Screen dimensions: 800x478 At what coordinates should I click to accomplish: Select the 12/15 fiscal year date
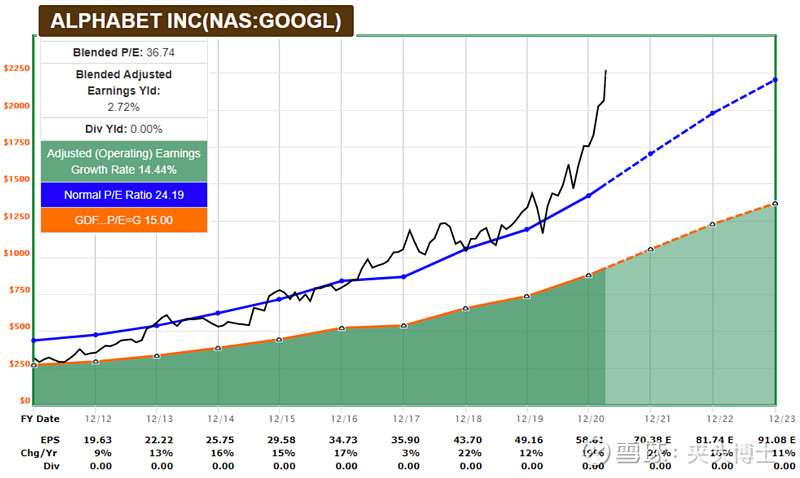(x=282, y=419)
